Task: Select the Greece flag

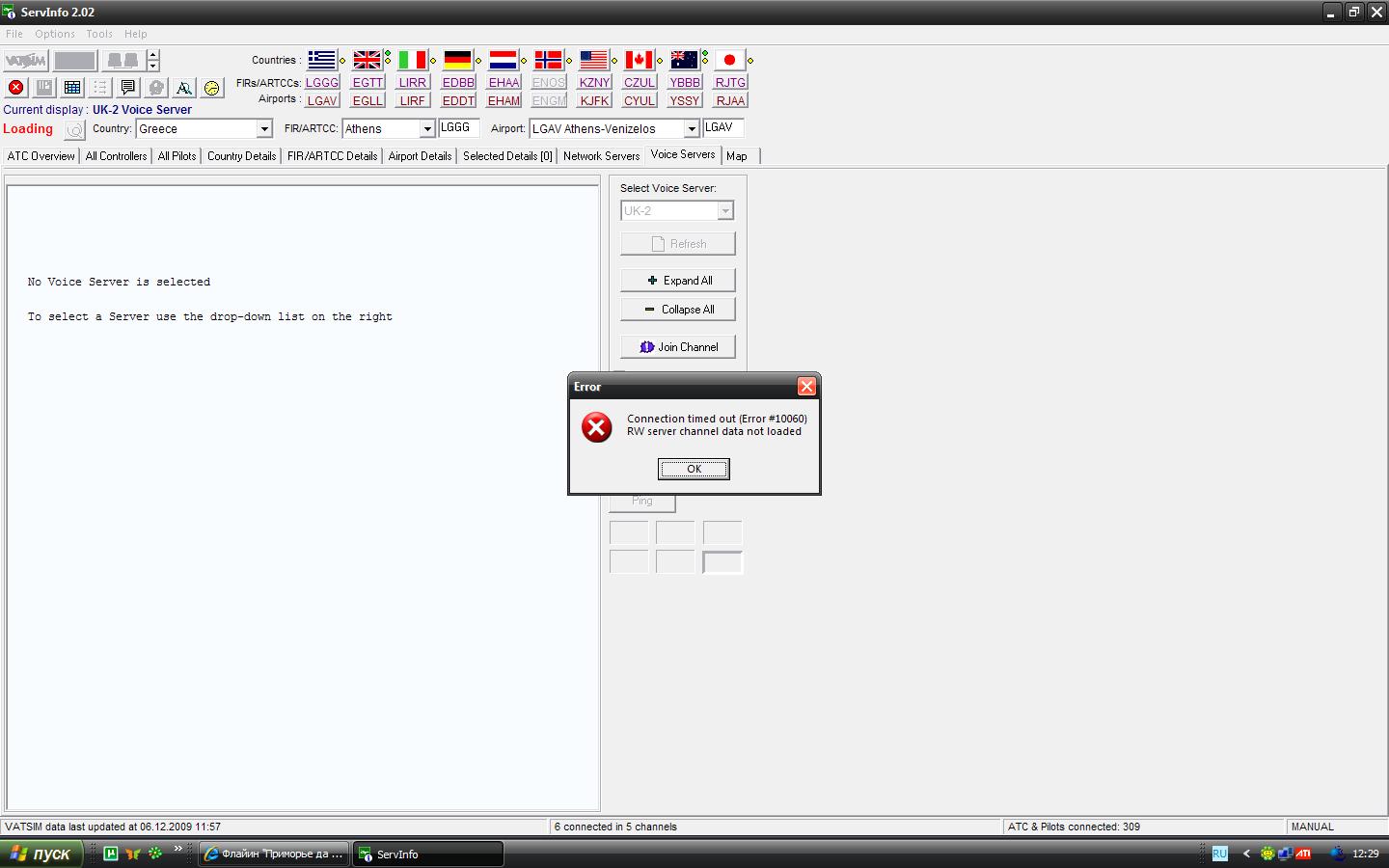Action: tap(321, 60)
